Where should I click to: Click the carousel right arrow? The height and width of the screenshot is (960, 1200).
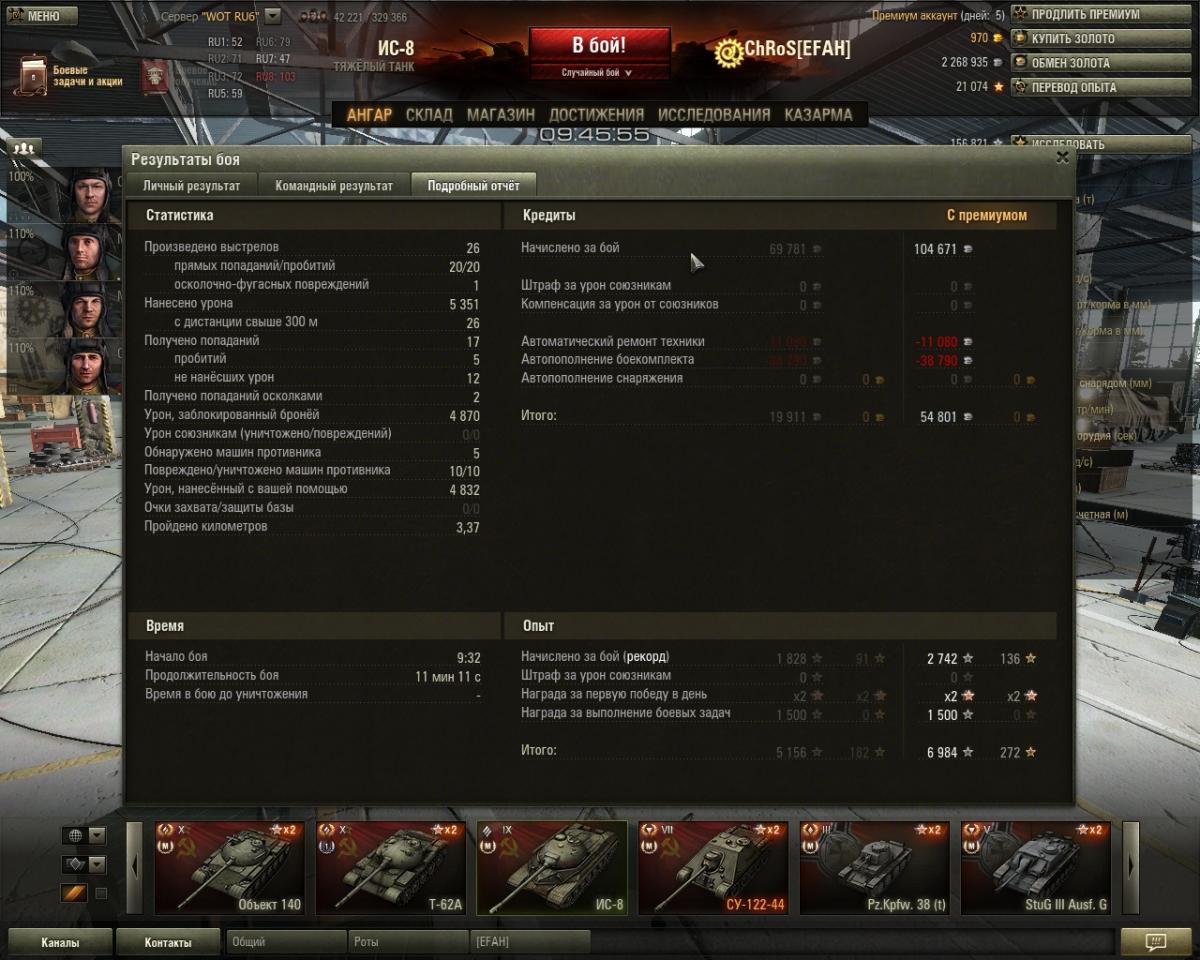click(1131, 868)
